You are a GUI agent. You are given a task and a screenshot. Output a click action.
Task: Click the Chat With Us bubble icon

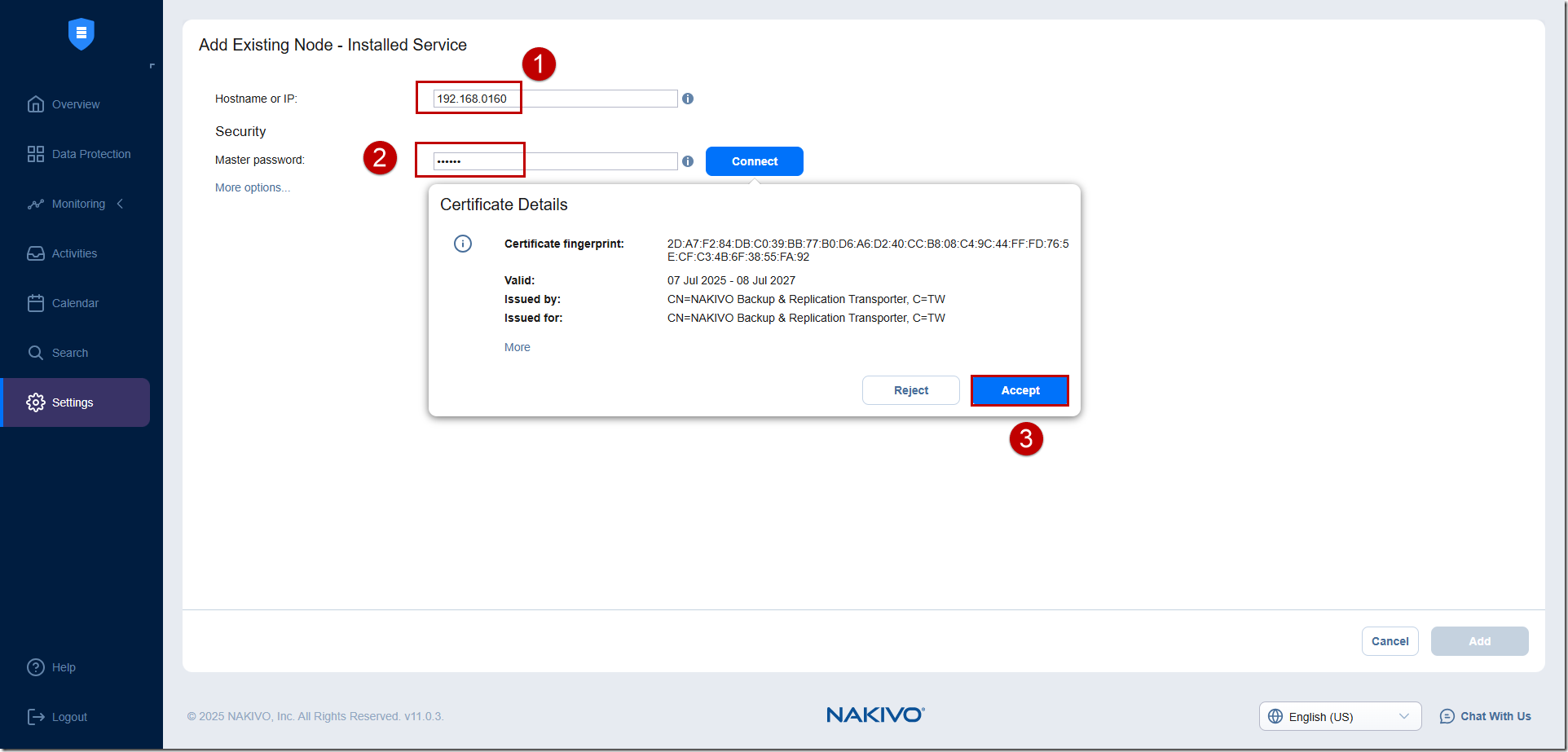tap(1447, 716)
